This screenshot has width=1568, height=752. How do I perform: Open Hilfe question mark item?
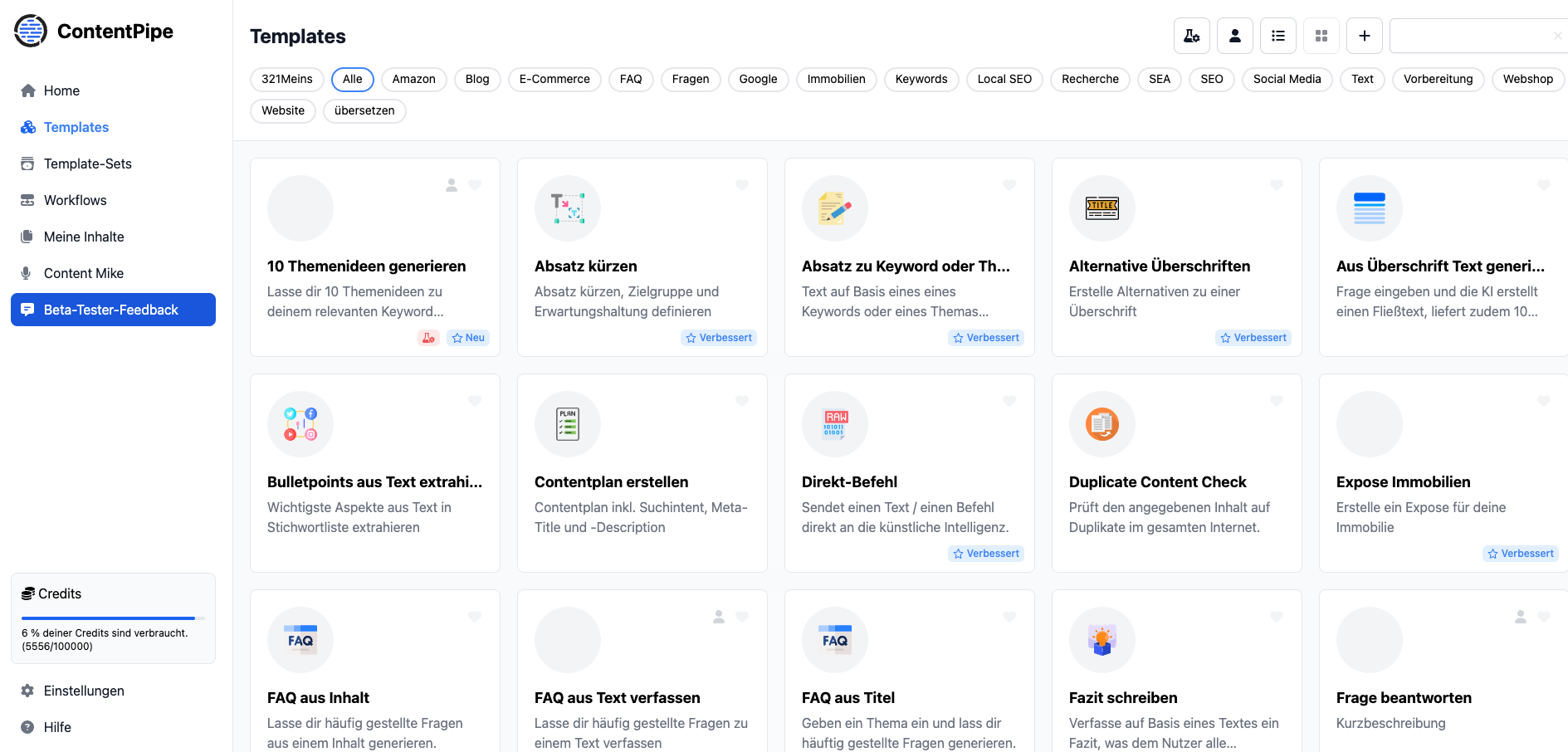click(56, 727)
